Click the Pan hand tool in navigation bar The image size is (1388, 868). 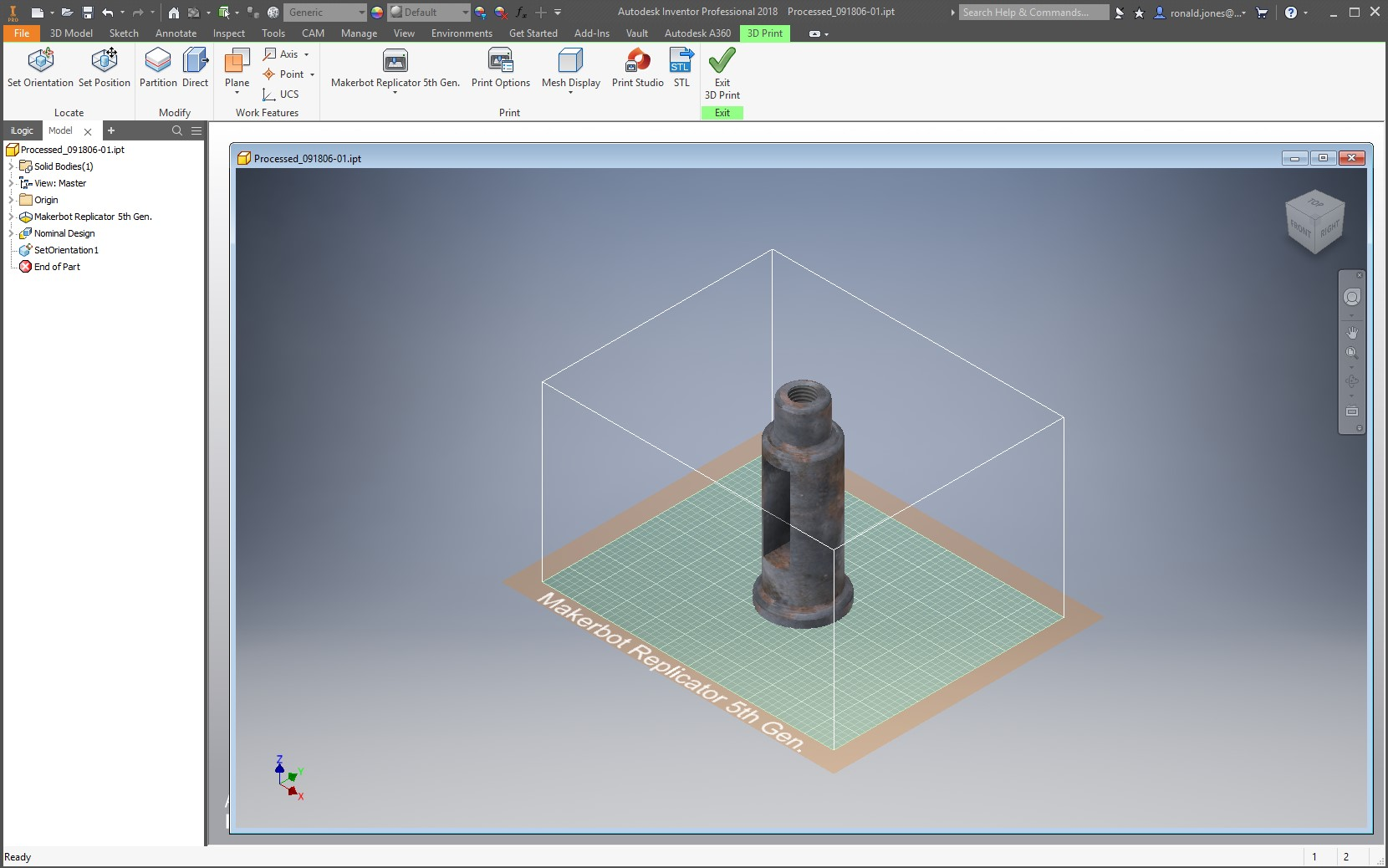pyautogui.click(x=1352, y=333)
